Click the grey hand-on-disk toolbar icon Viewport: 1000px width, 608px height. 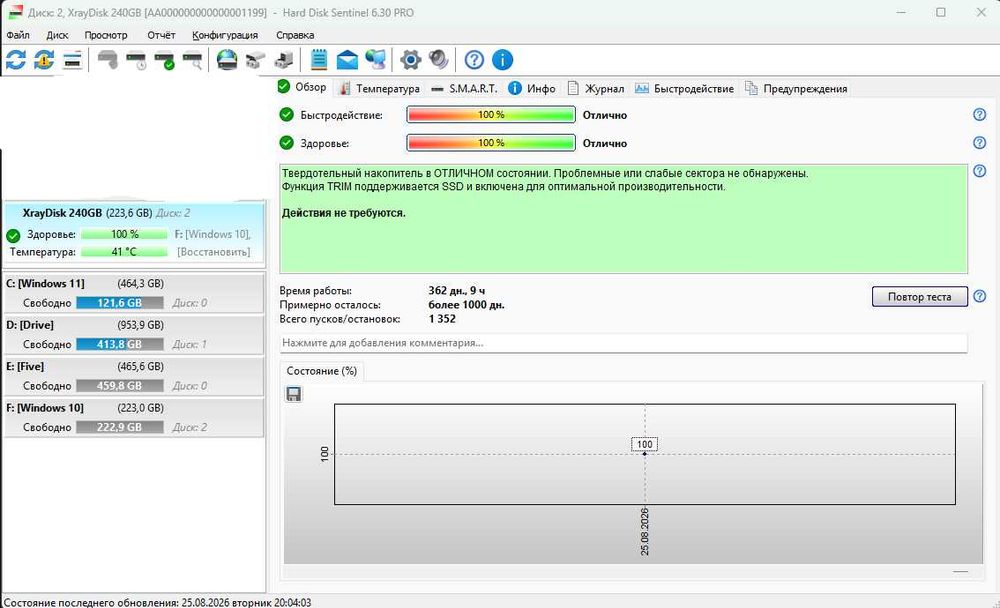[108, 60]
